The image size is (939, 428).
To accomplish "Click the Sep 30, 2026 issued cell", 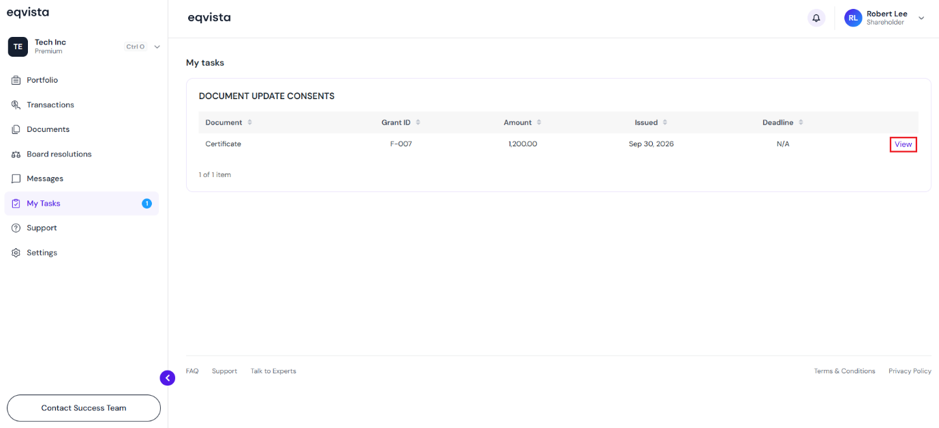I will point(651,144).
